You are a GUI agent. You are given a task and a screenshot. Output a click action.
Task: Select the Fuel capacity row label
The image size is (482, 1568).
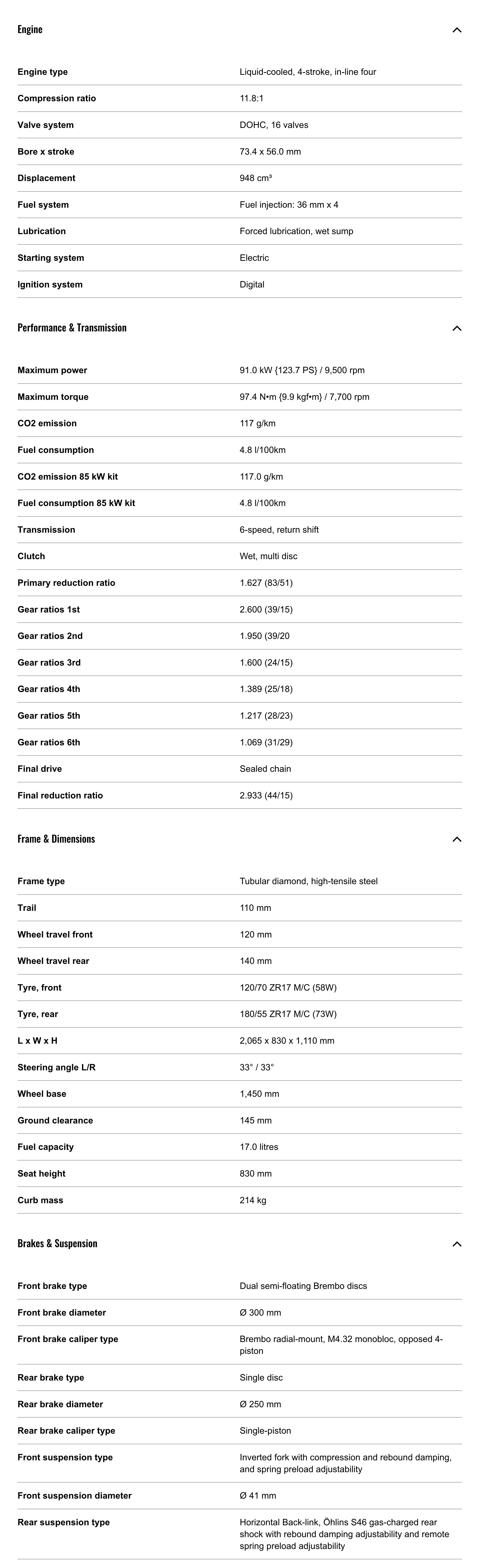(x=46, y=1147)
